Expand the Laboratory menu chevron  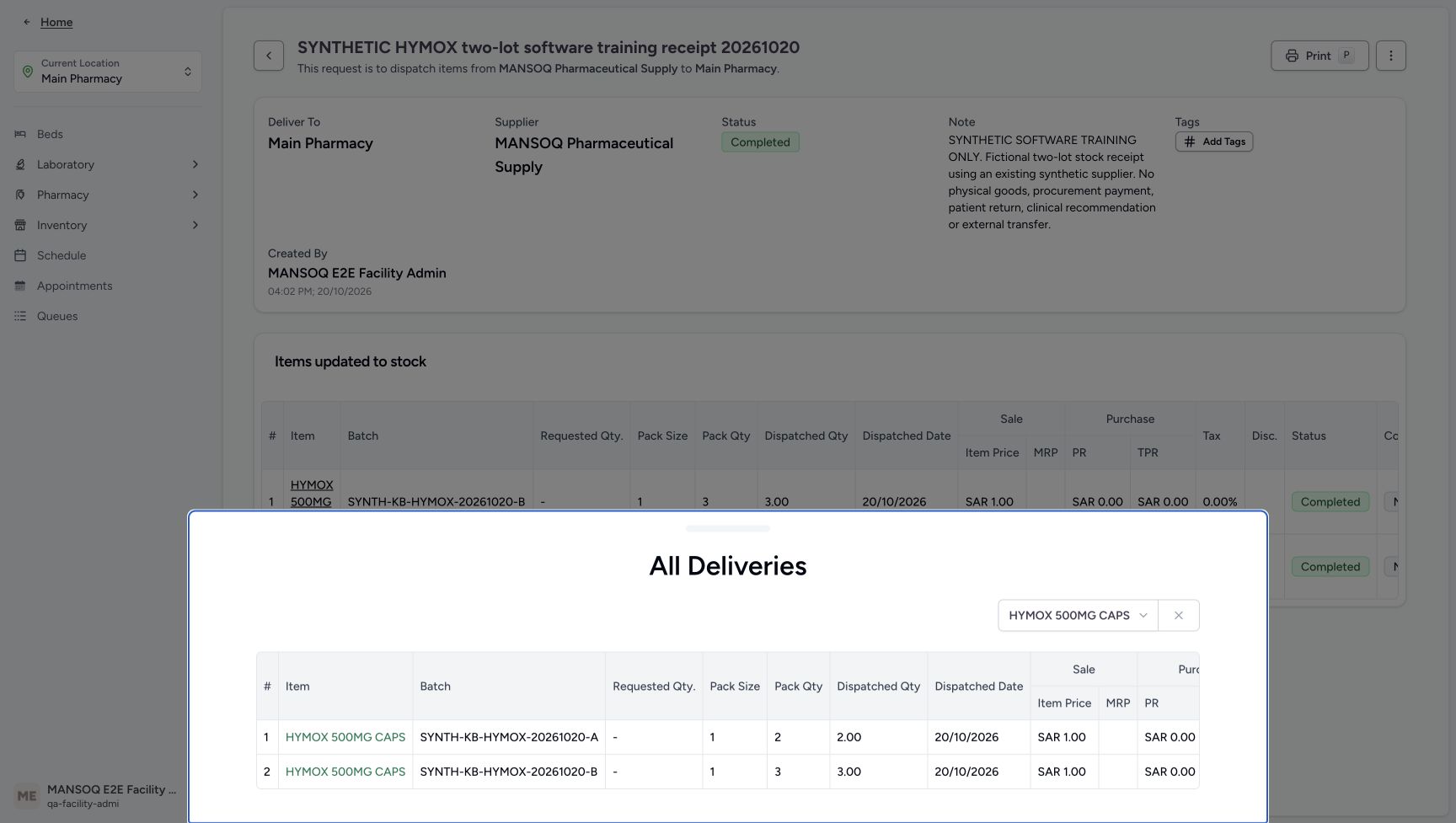point(195,164)
